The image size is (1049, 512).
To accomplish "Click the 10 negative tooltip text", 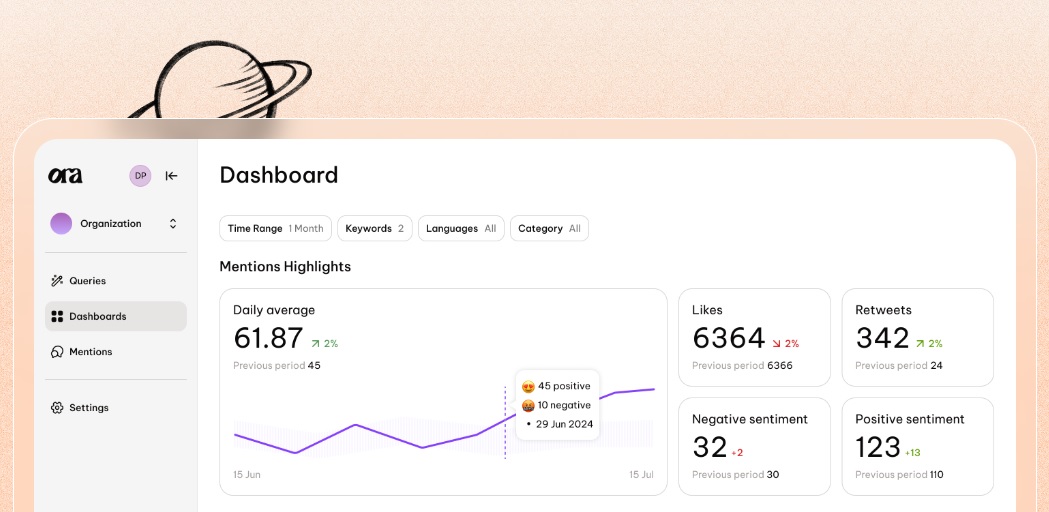I will pyautogui.click(x=564, y=405).
